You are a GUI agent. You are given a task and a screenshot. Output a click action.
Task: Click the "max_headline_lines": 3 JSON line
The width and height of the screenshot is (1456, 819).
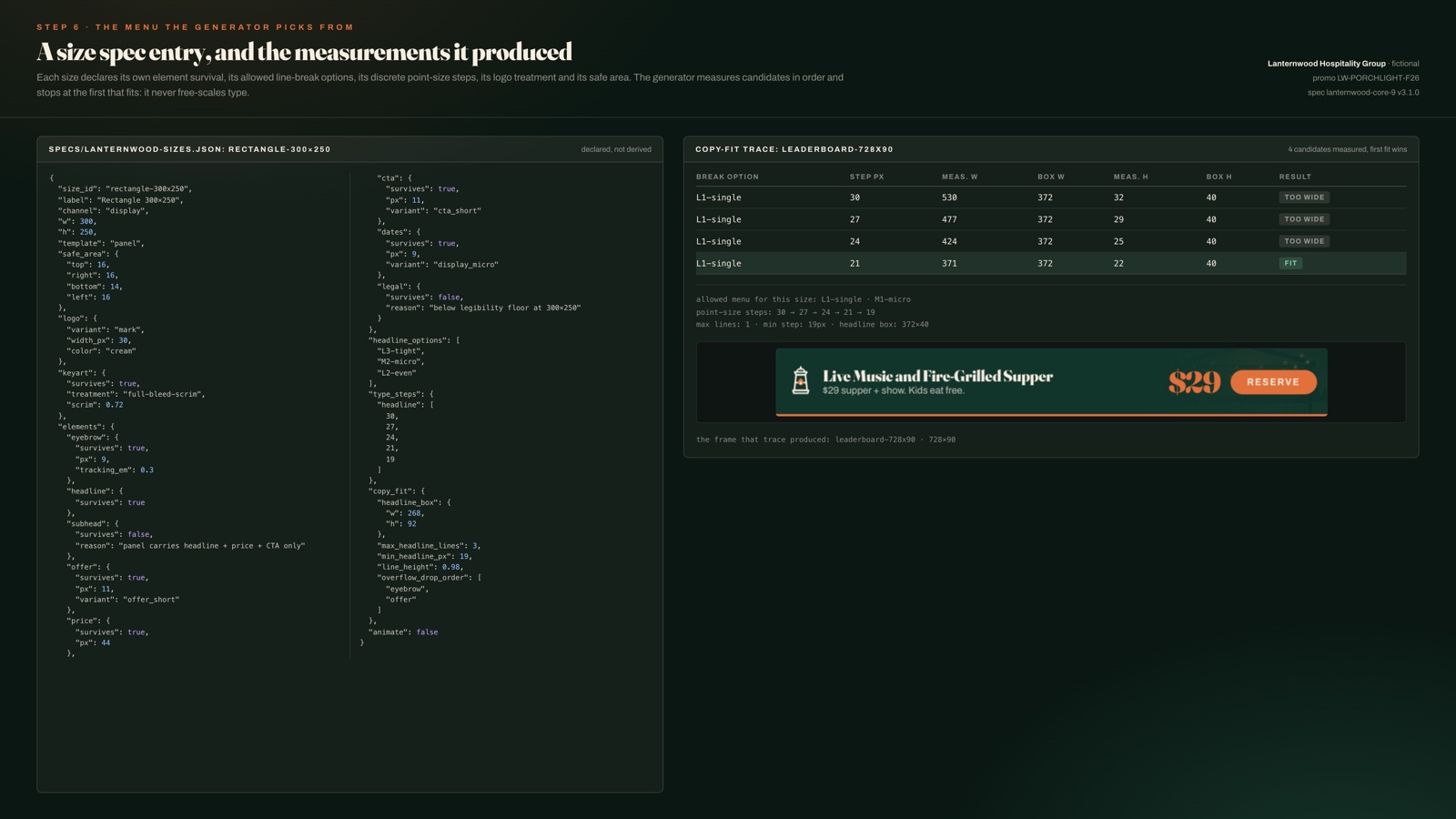[429, 546]
